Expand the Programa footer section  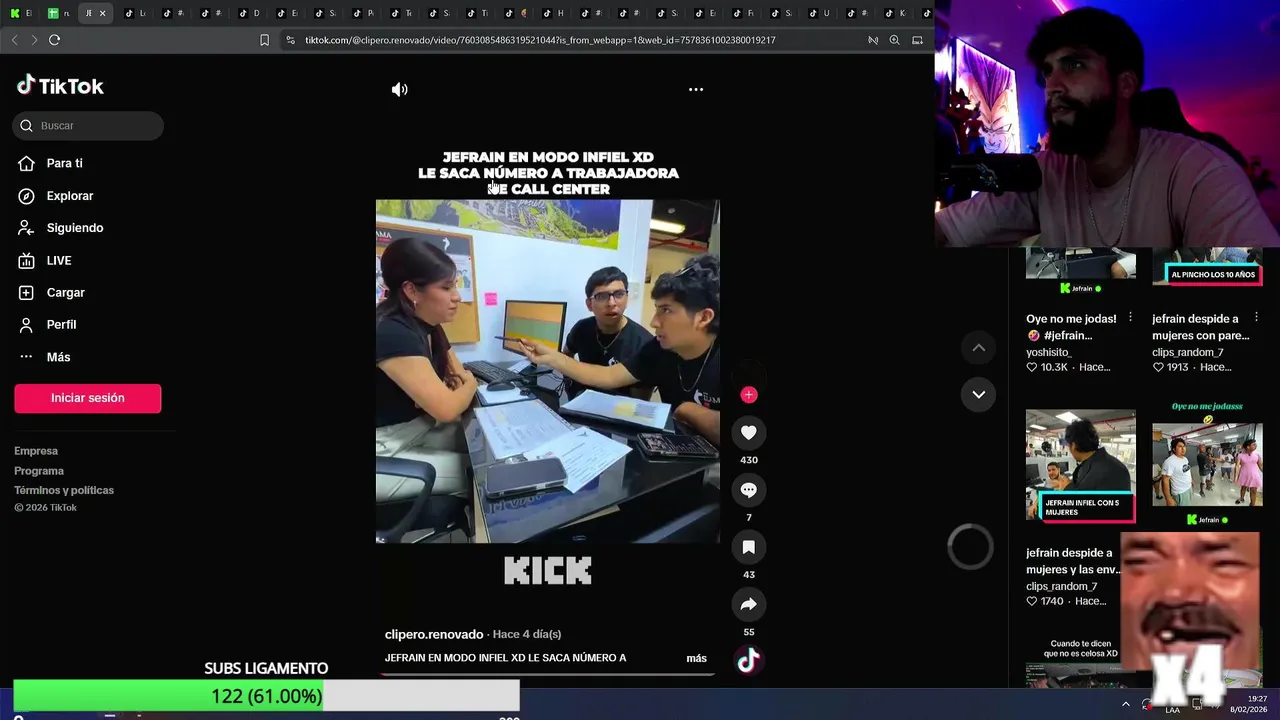coord(39,471)
